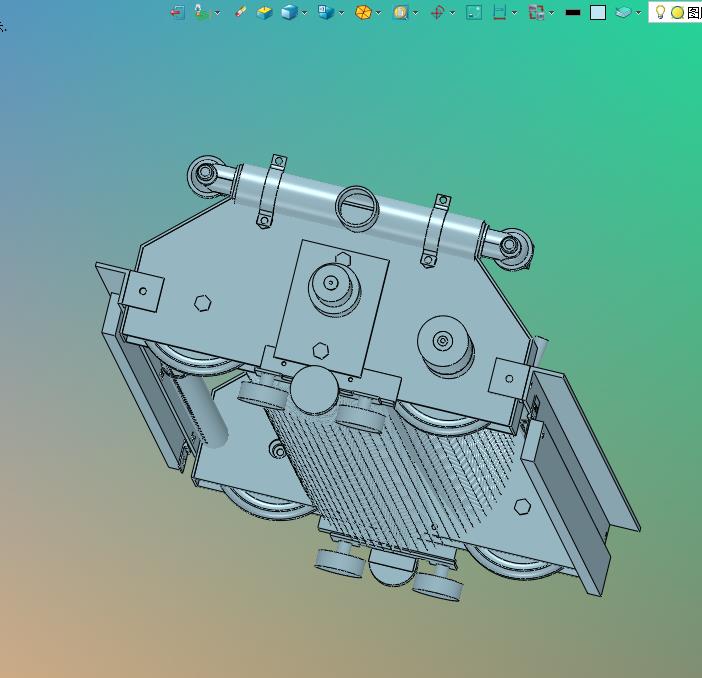Viewport: 702px width, 678px height.
Task: Expand the red crosshair icon dropdown
Action: (x=453, y=13)
